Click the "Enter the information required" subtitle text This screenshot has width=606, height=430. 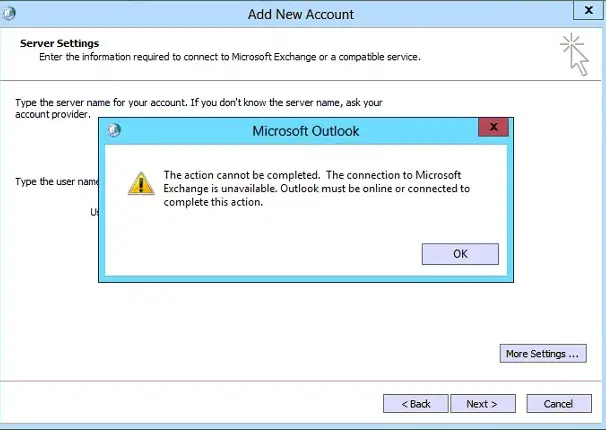tap(230, 57)
